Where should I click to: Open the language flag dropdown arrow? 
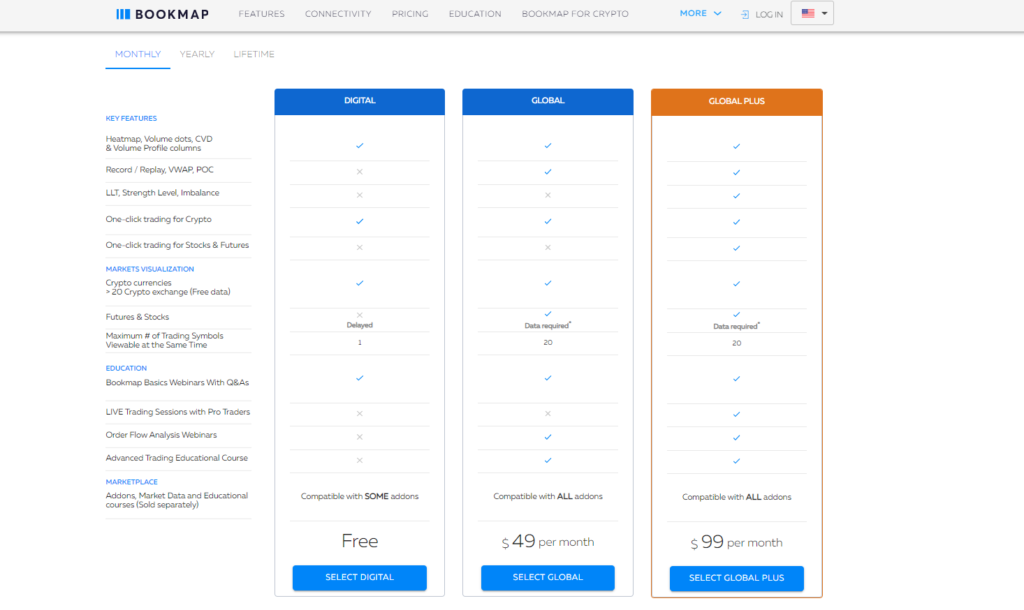[x=824, y=14]
